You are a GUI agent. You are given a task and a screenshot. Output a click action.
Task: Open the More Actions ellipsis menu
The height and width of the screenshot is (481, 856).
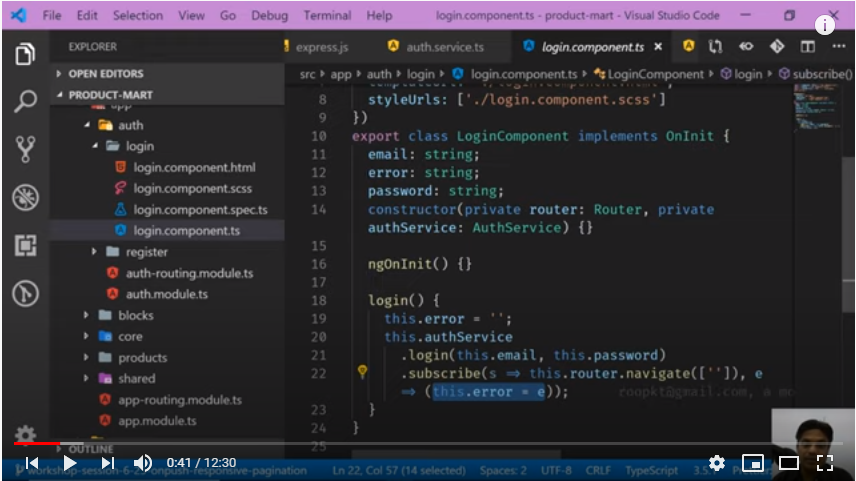click(x=839, y=46)
